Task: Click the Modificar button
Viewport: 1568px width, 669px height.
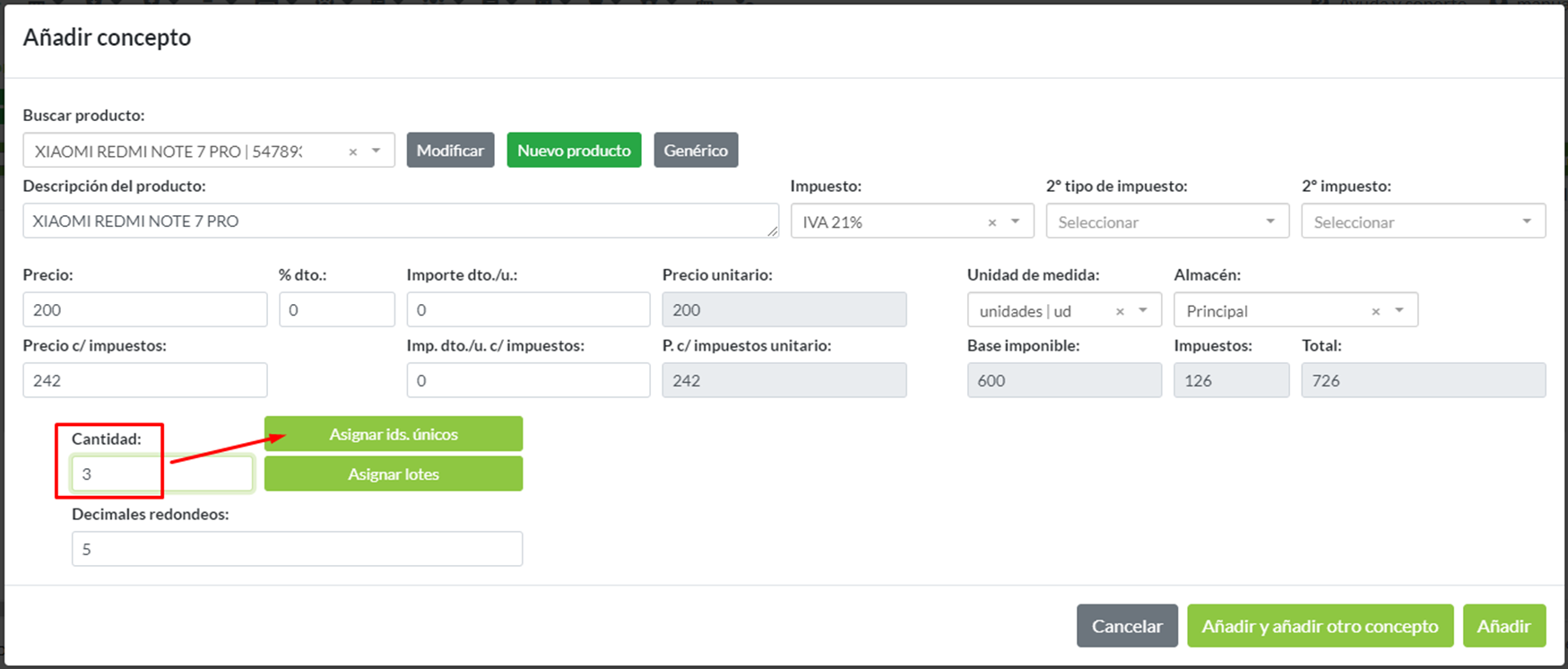Action: (450, 151)
